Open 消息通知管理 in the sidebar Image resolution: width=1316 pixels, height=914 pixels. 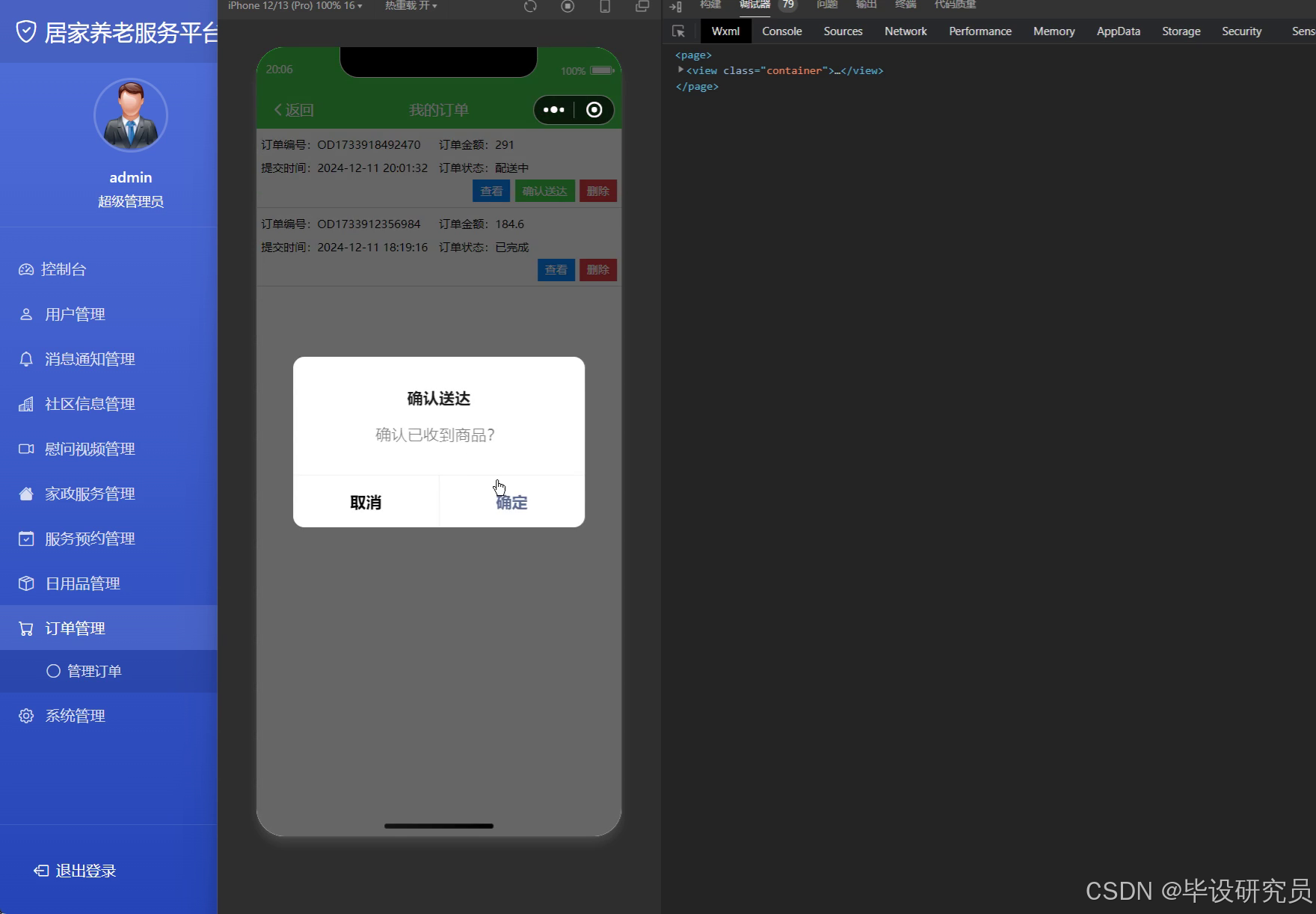[x=108, y=359]
